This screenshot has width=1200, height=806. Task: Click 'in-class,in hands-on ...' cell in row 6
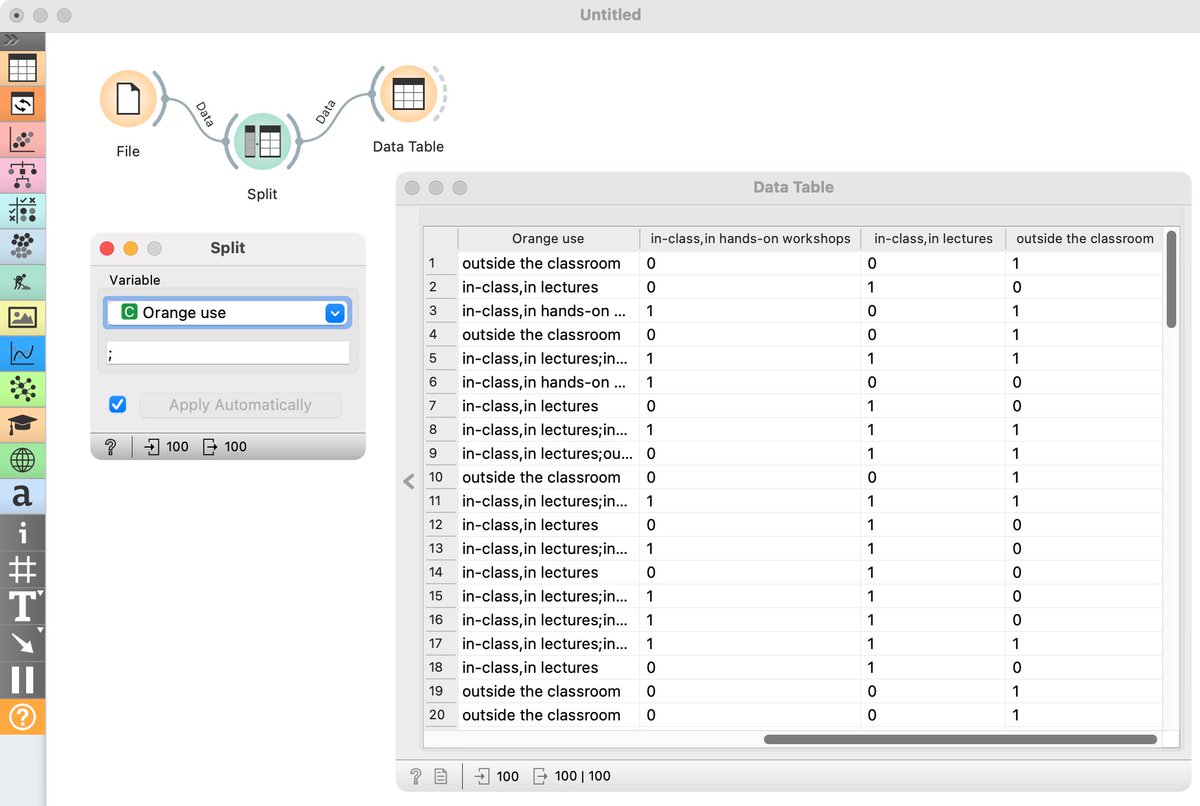[548, 382]
